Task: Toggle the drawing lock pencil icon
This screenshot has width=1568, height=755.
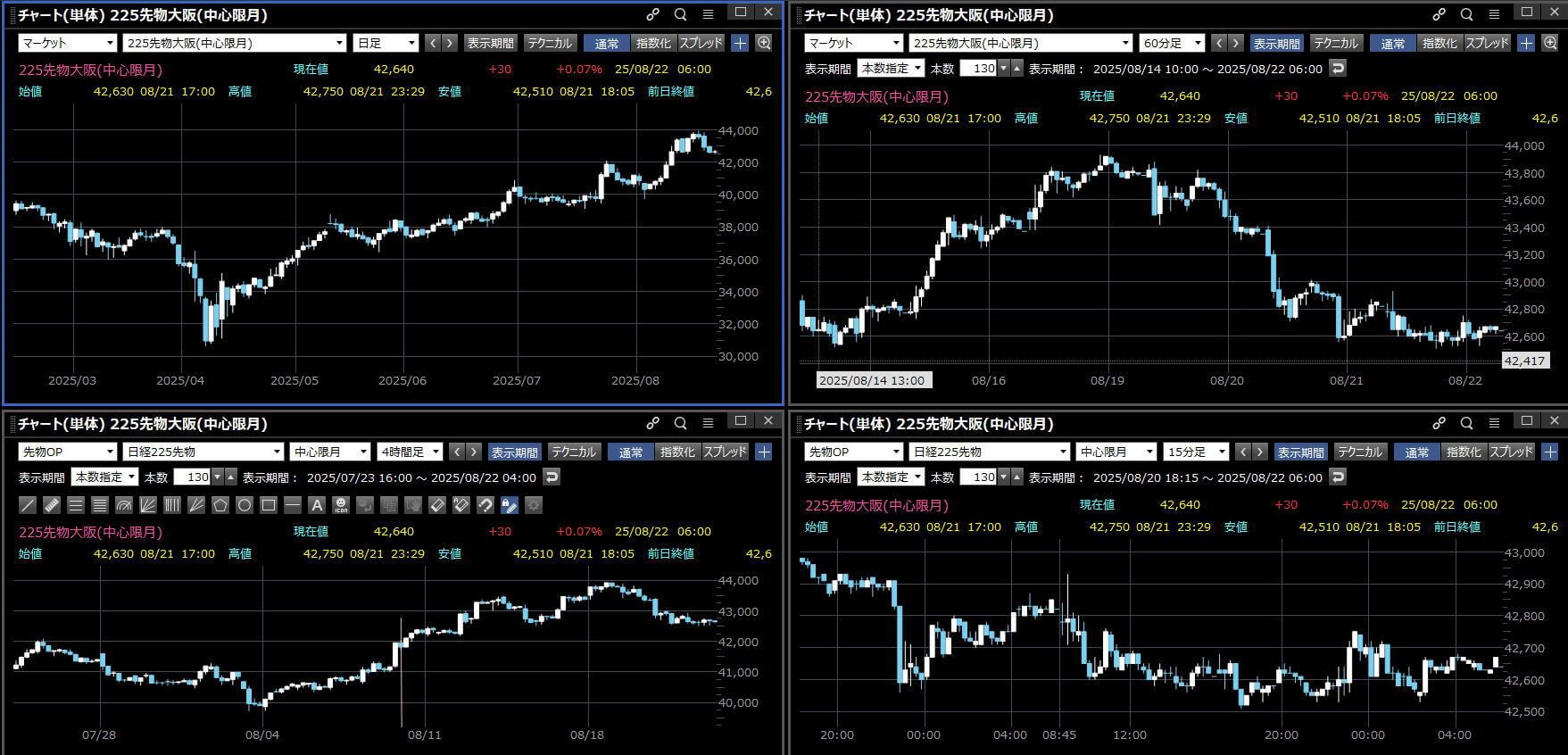Action: coord(509,505)
